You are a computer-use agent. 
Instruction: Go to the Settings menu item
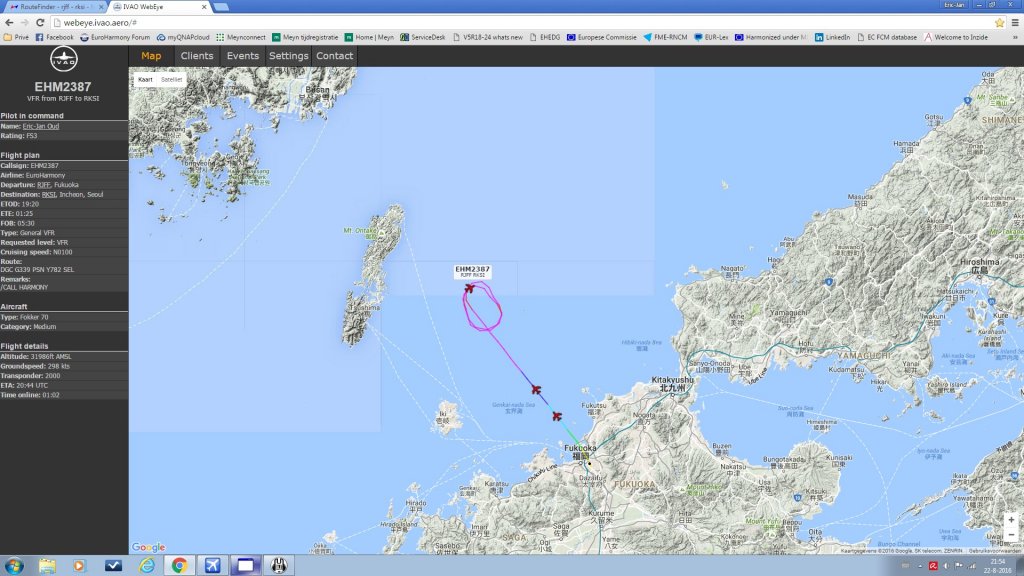[289, 56]
